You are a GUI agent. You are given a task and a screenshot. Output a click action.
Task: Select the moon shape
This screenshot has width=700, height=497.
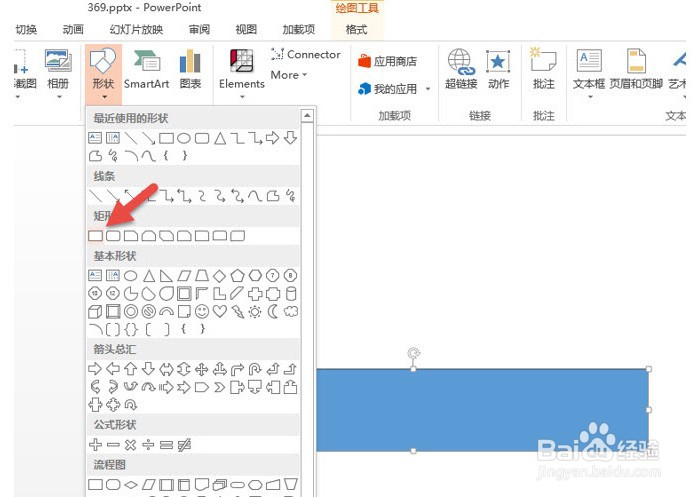[x=273, y=311]
